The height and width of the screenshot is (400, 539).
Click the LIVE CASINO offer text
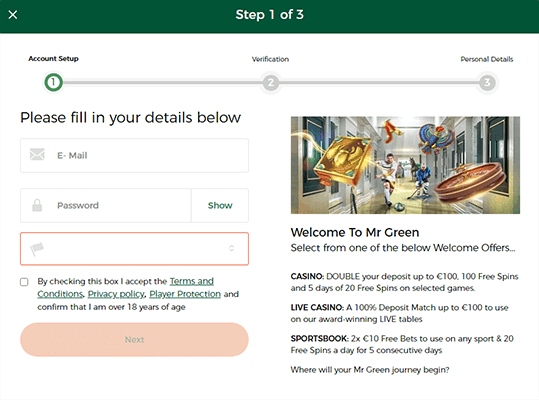click(x=399, y=313)
